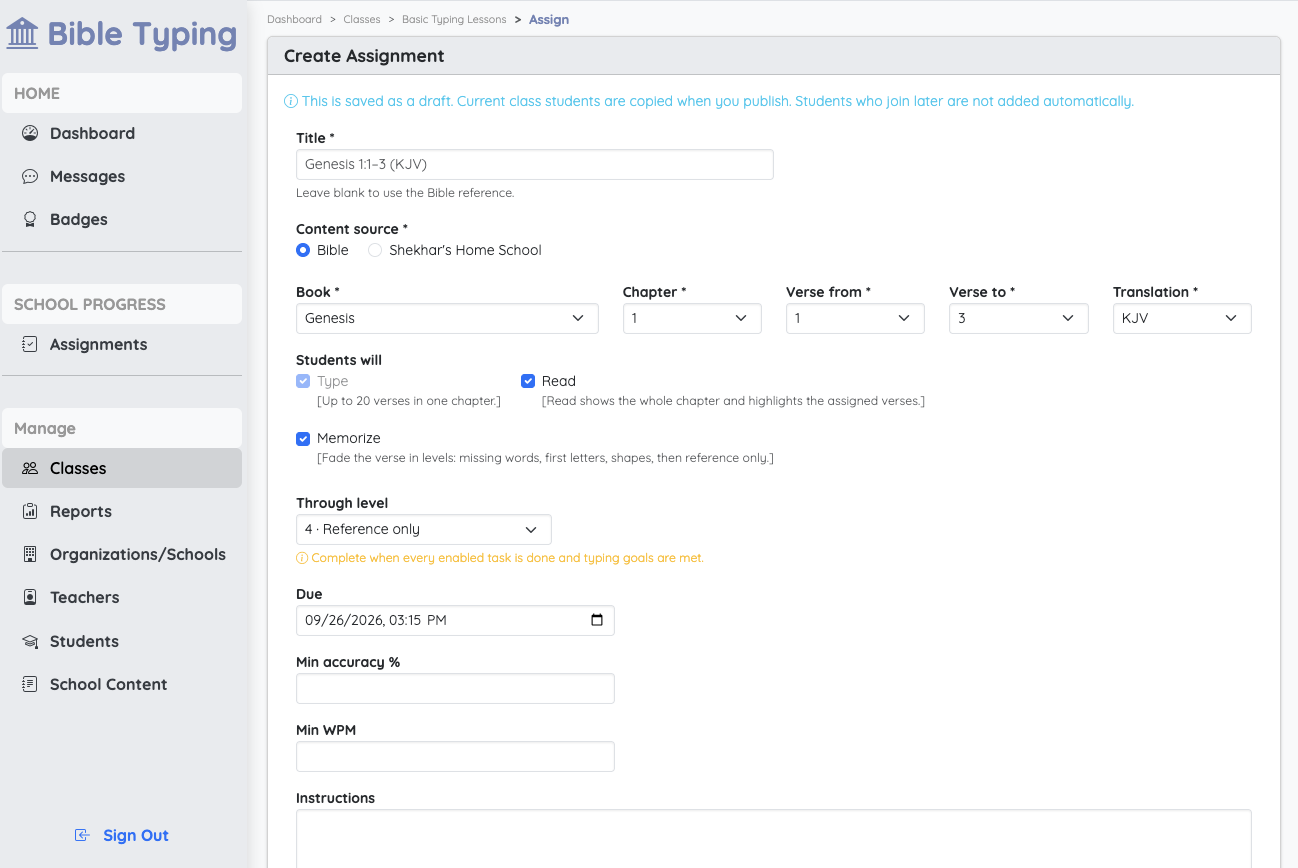Open the Book dropdown showing Genesis

pyautogui.click(x=447, y=318)
